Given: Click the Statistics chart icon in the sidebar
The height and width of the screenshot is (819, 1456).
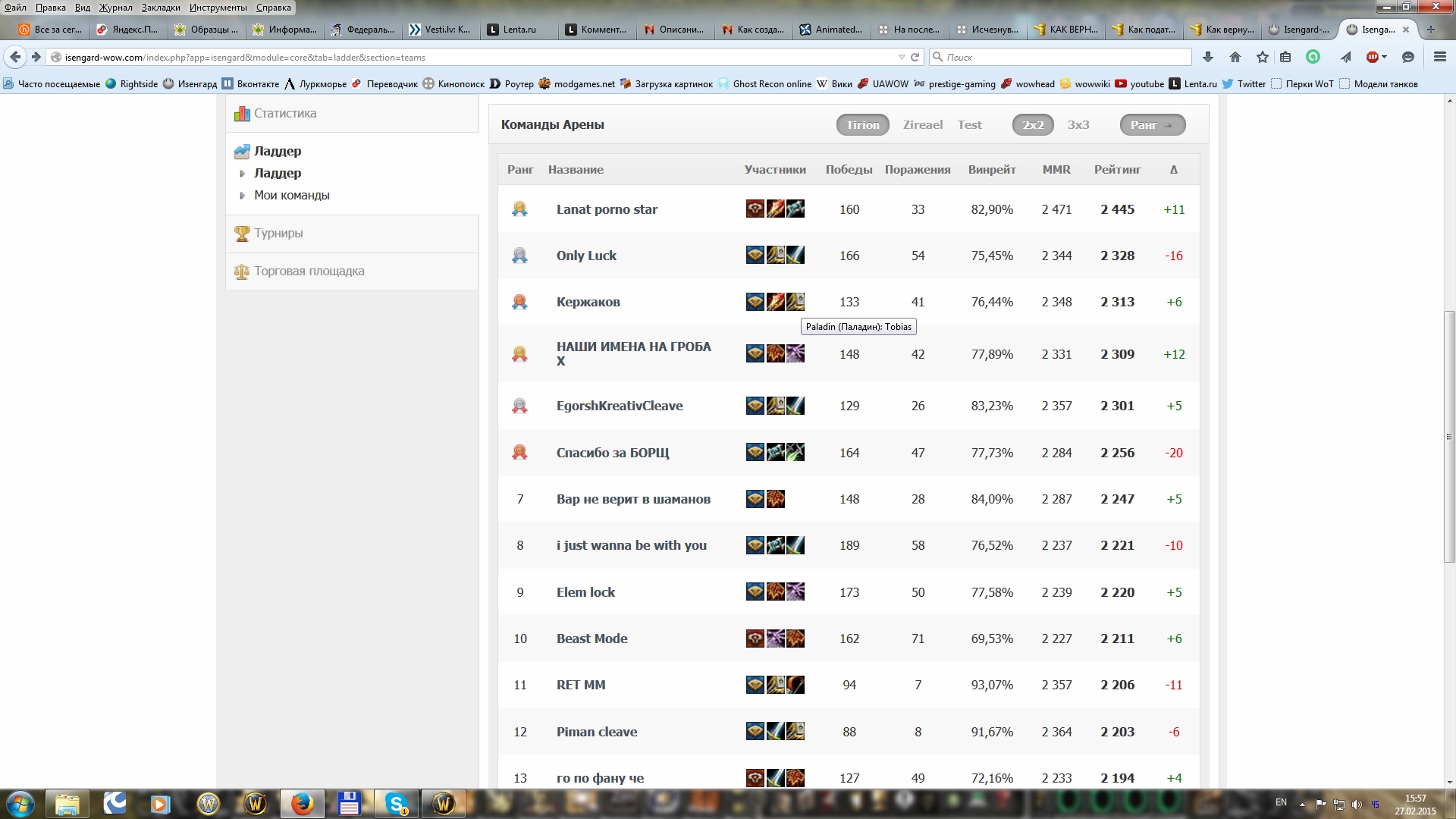Looking at the screenshot, I should tap(242, 114).
